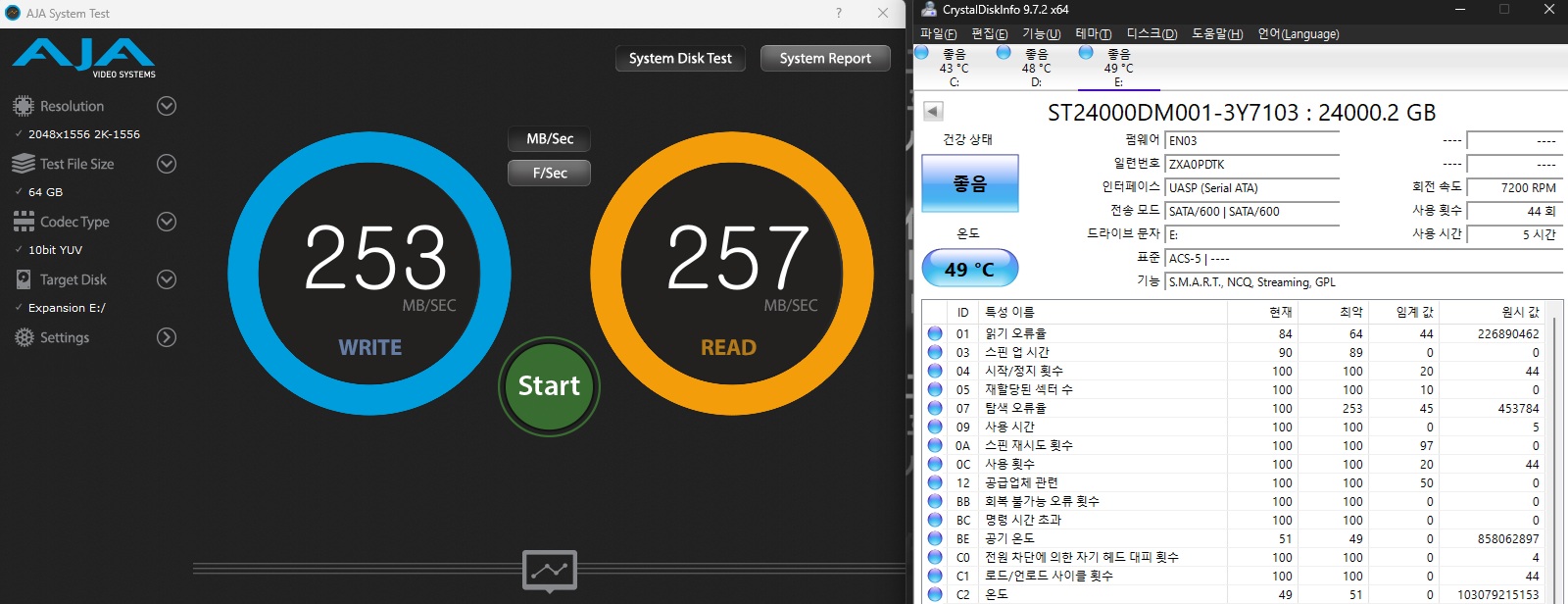Select MB/Sec units toggle
Image resolution: width=1568 pixels, height=604 pixels.
point(549,139)
